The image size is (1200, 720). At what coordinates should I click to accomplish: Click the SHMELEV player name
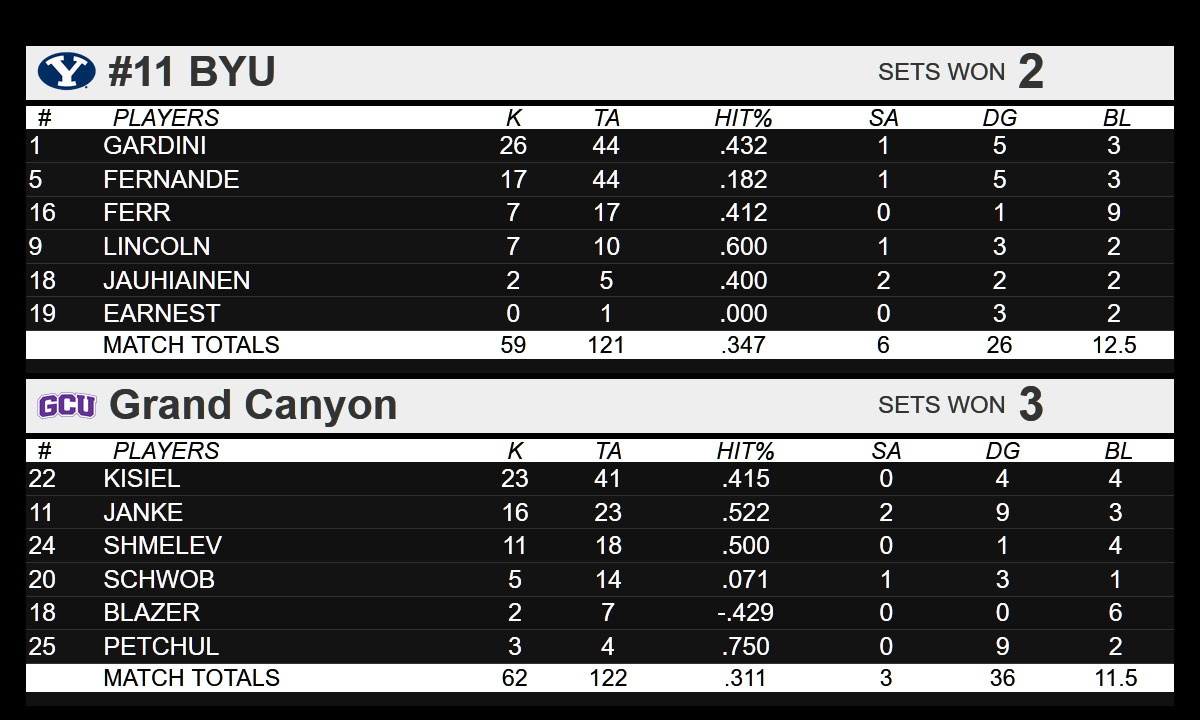[x=162, y=546]
